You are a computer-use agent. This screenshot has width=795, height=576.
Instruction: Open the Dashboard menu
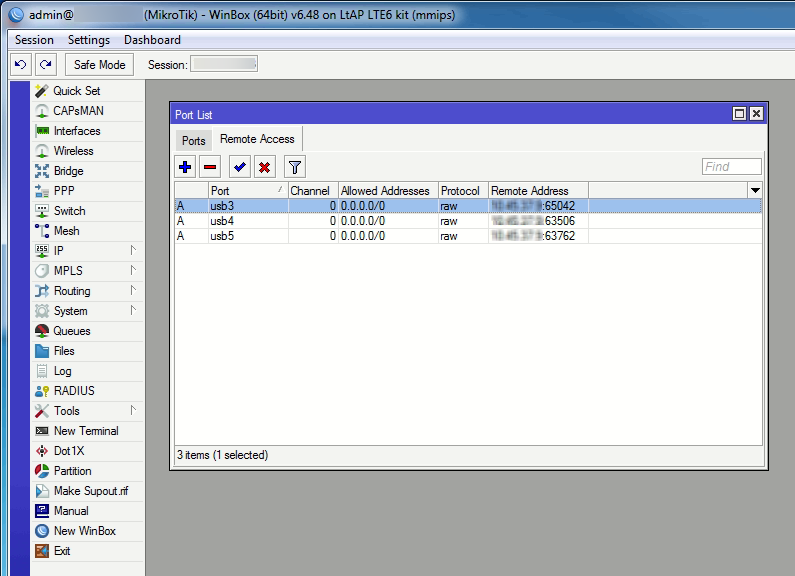click(152, 40)
